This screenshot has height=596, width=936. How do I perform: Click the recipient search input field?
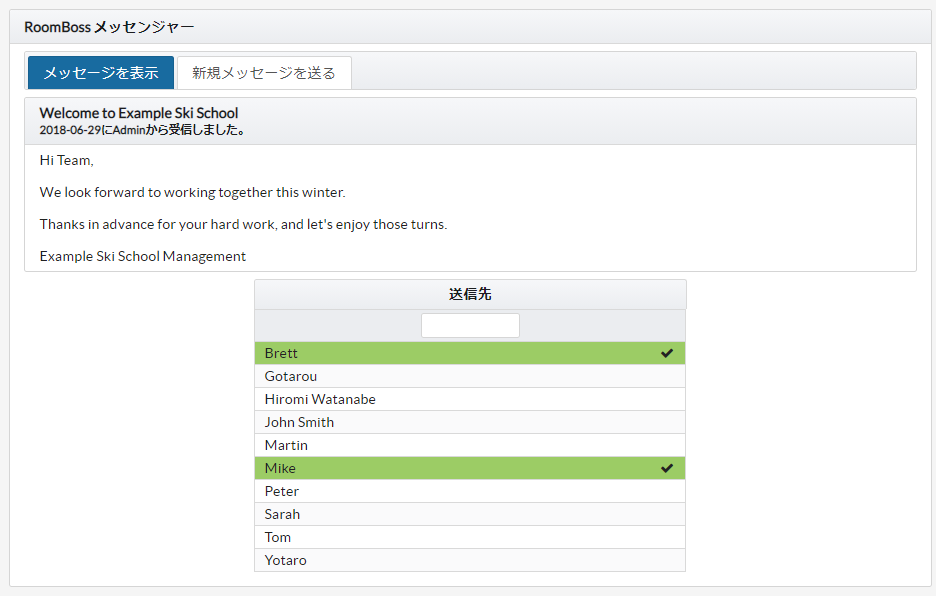pos(470,326)
